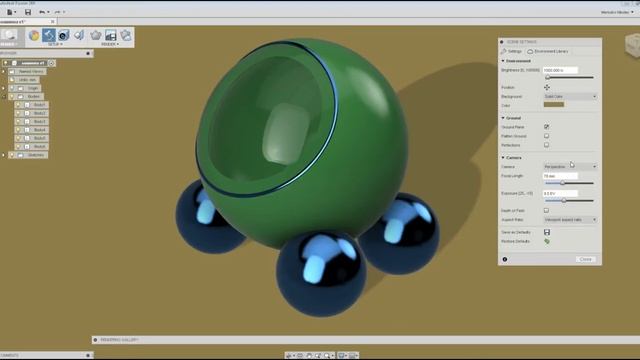
Task: Toggle visibility bulb for Body1
Action: (x=18, y=105)
